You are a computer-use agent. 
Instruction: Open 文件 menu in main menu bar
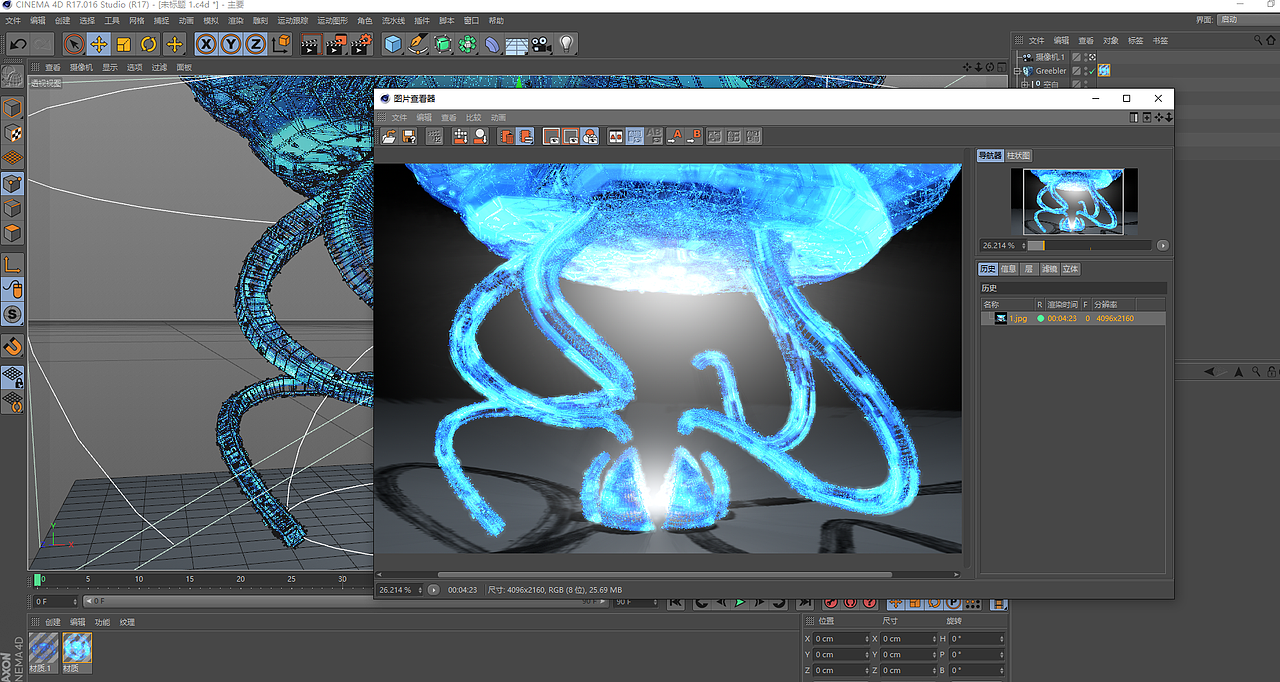13,20
